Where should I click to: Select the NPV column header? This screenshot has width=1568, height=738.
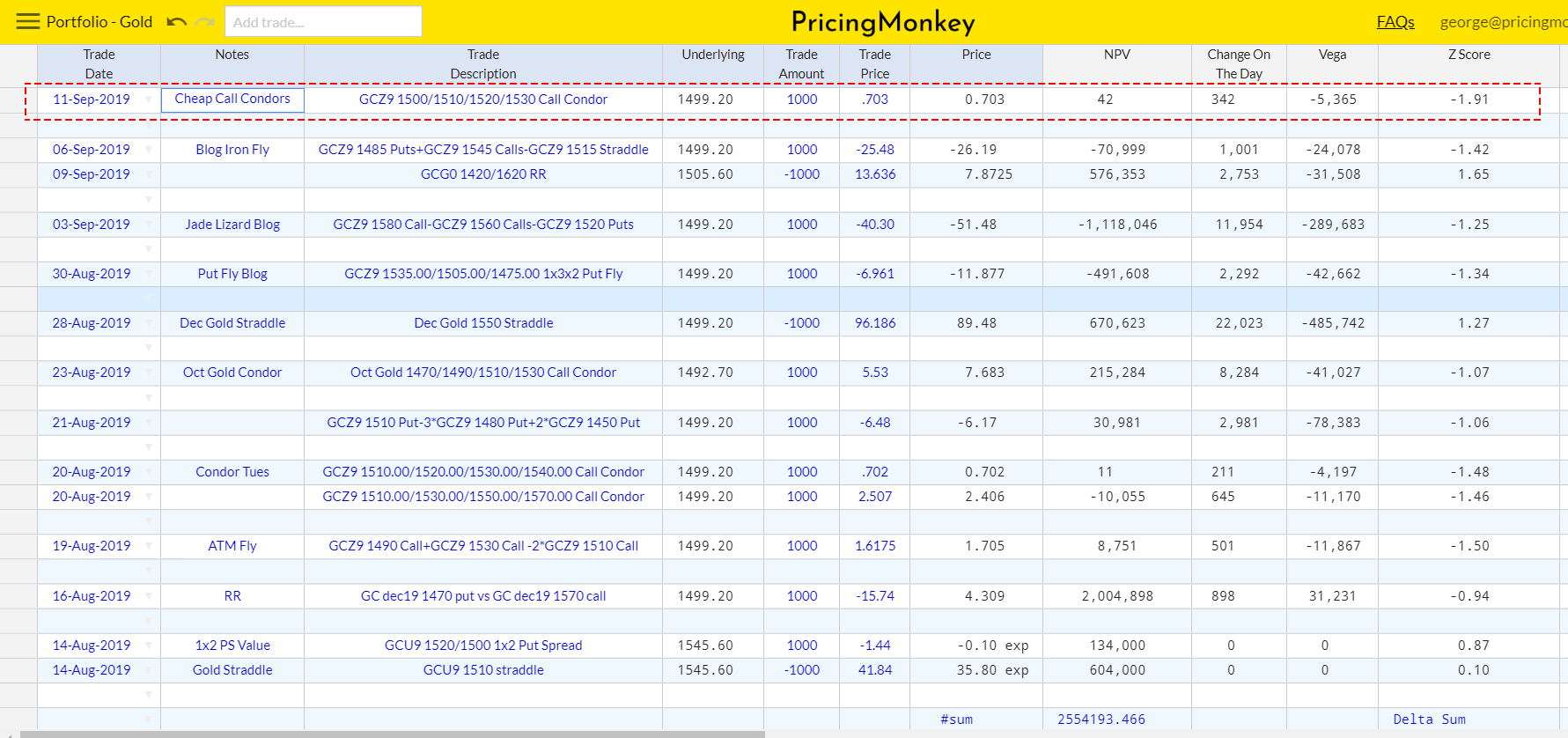1117,64
